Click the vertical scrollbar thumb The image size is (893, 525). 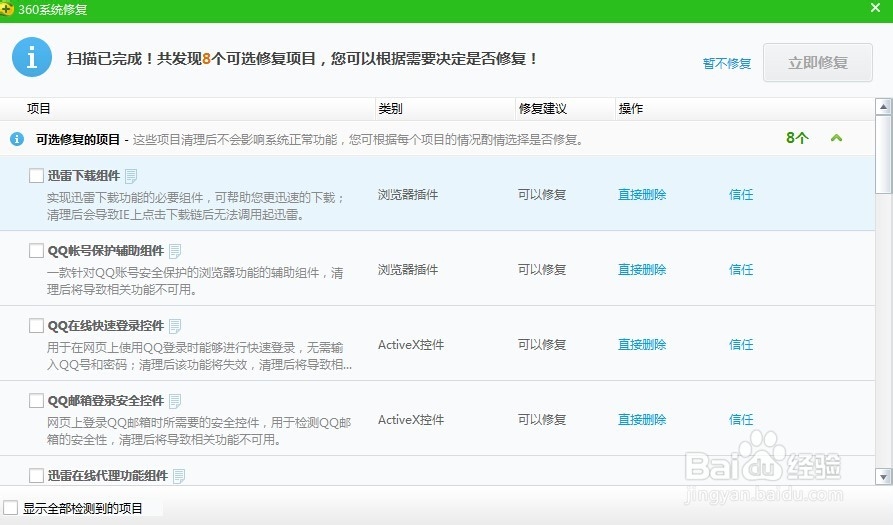[883, 154]
